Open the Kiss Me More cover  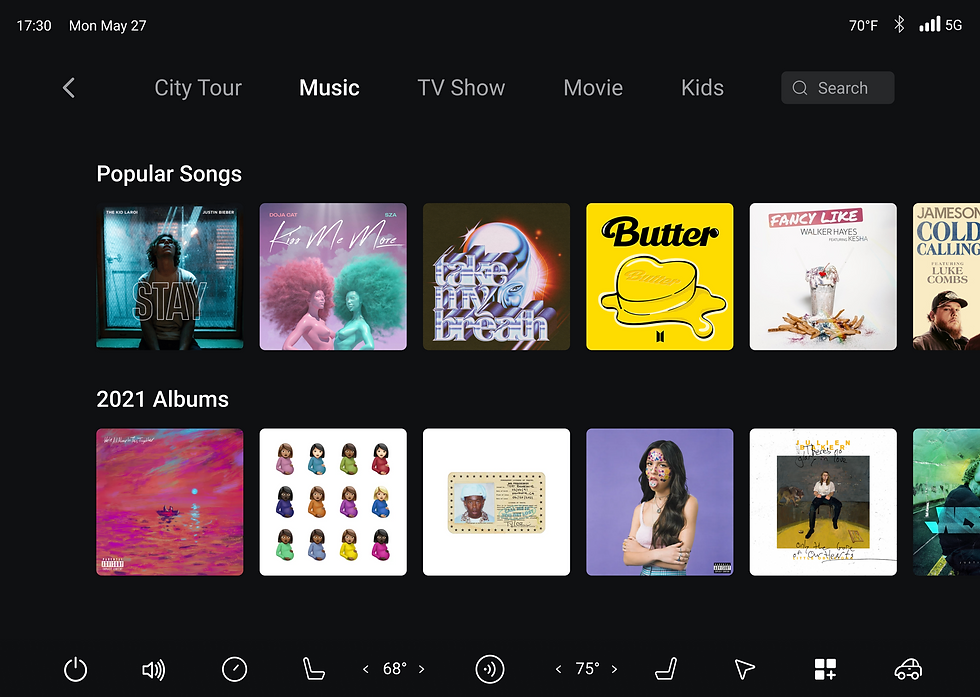[x=333, y=276]
